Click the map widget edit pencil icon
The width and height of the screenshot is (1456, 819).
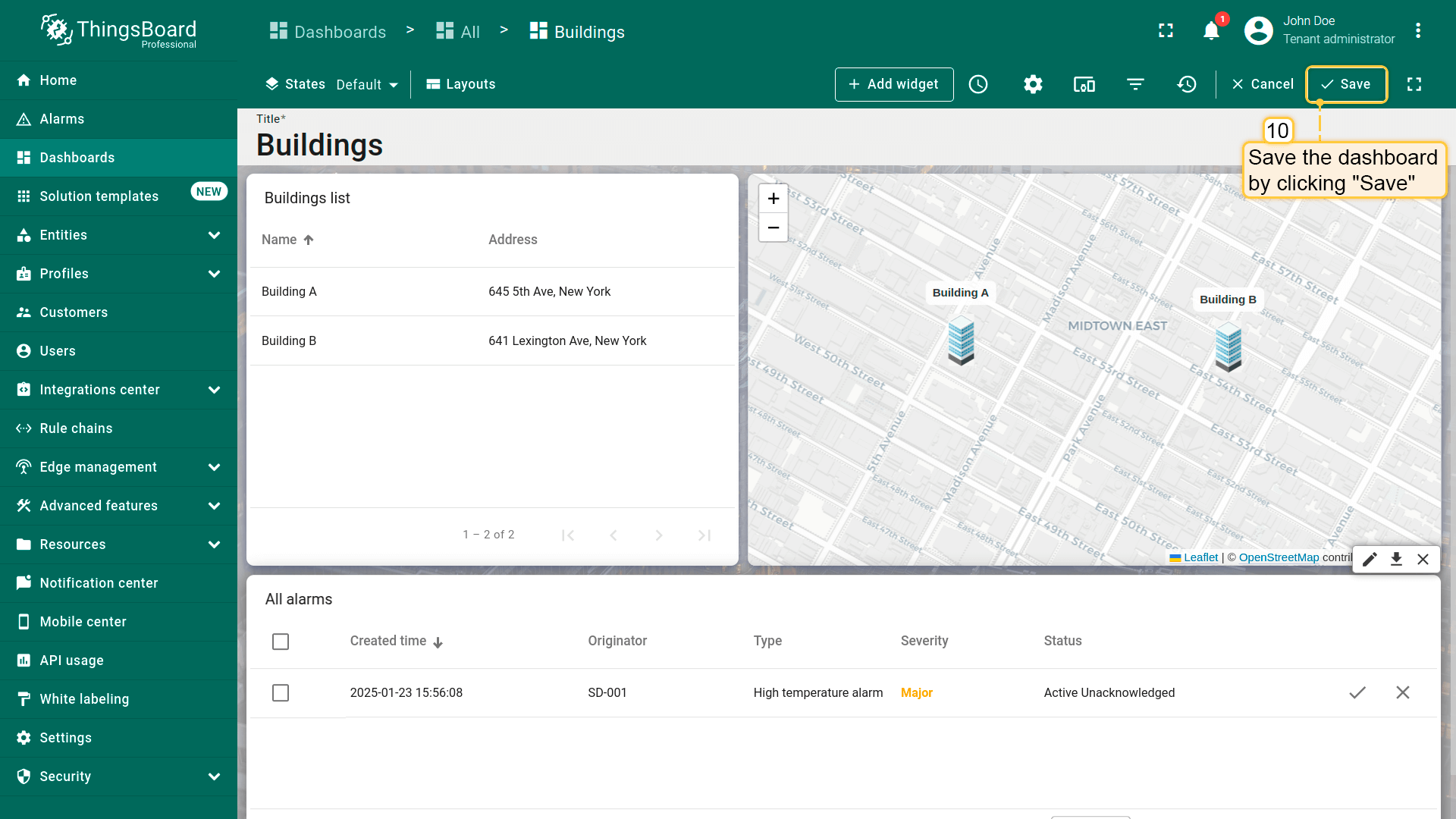coord(1370,560)
